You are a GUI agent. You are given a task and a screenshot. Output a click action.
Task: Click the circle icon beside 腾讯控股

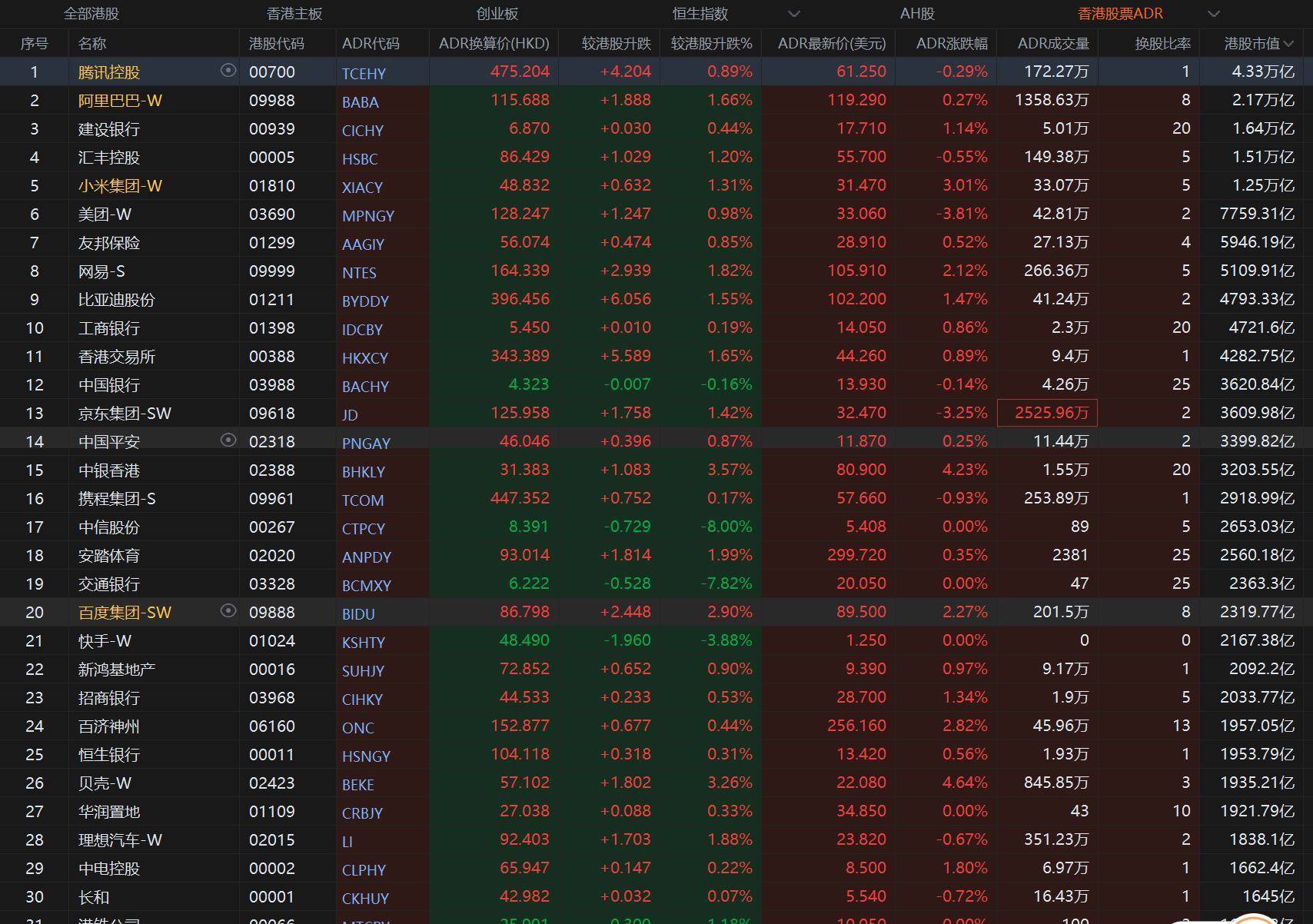point(228,71)
